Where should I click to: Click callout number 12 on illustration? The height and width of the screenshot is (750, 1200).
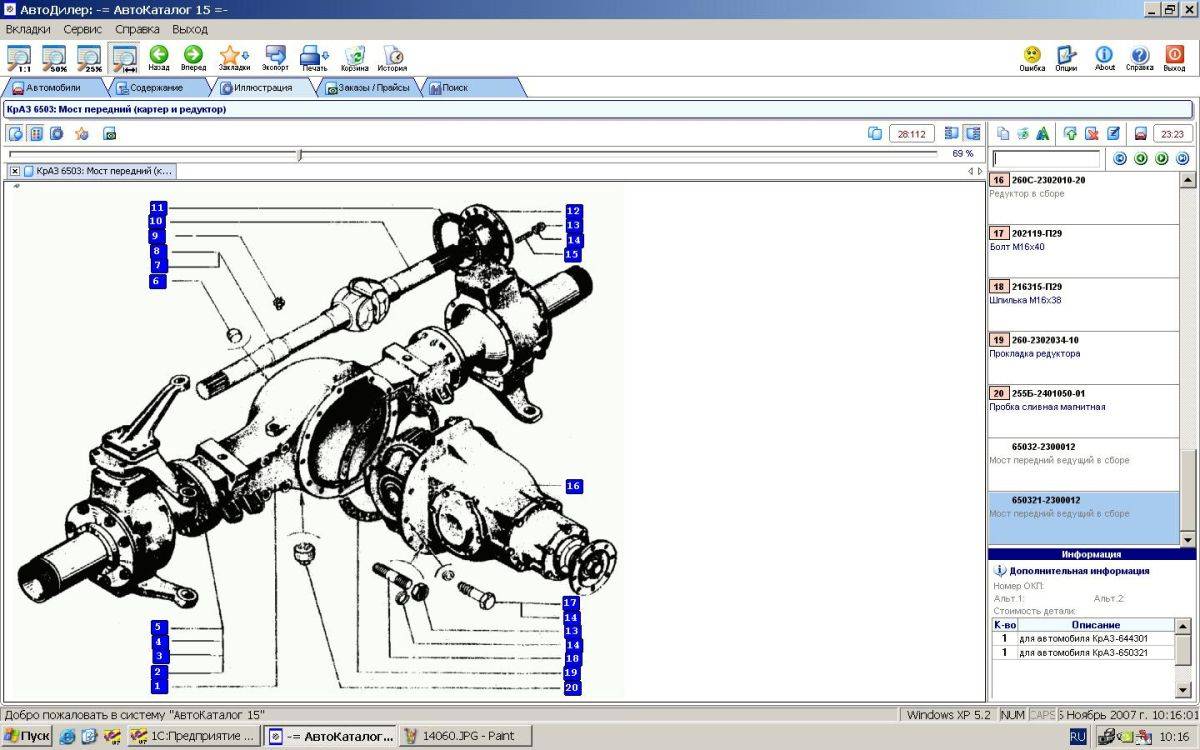pyautogui.click(x=573, y=211)
